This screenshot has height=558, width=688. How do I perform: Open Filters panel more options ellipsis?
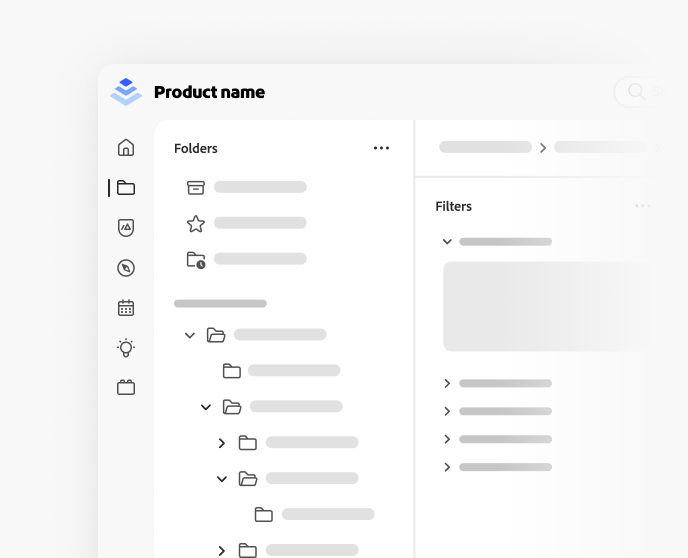(x=642, y=206)
